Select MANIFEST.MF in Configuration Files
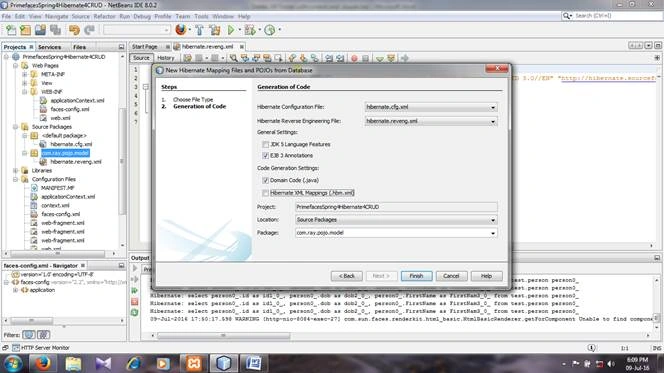Viewport: 664px width, 373px height. [x=58, y=188]
